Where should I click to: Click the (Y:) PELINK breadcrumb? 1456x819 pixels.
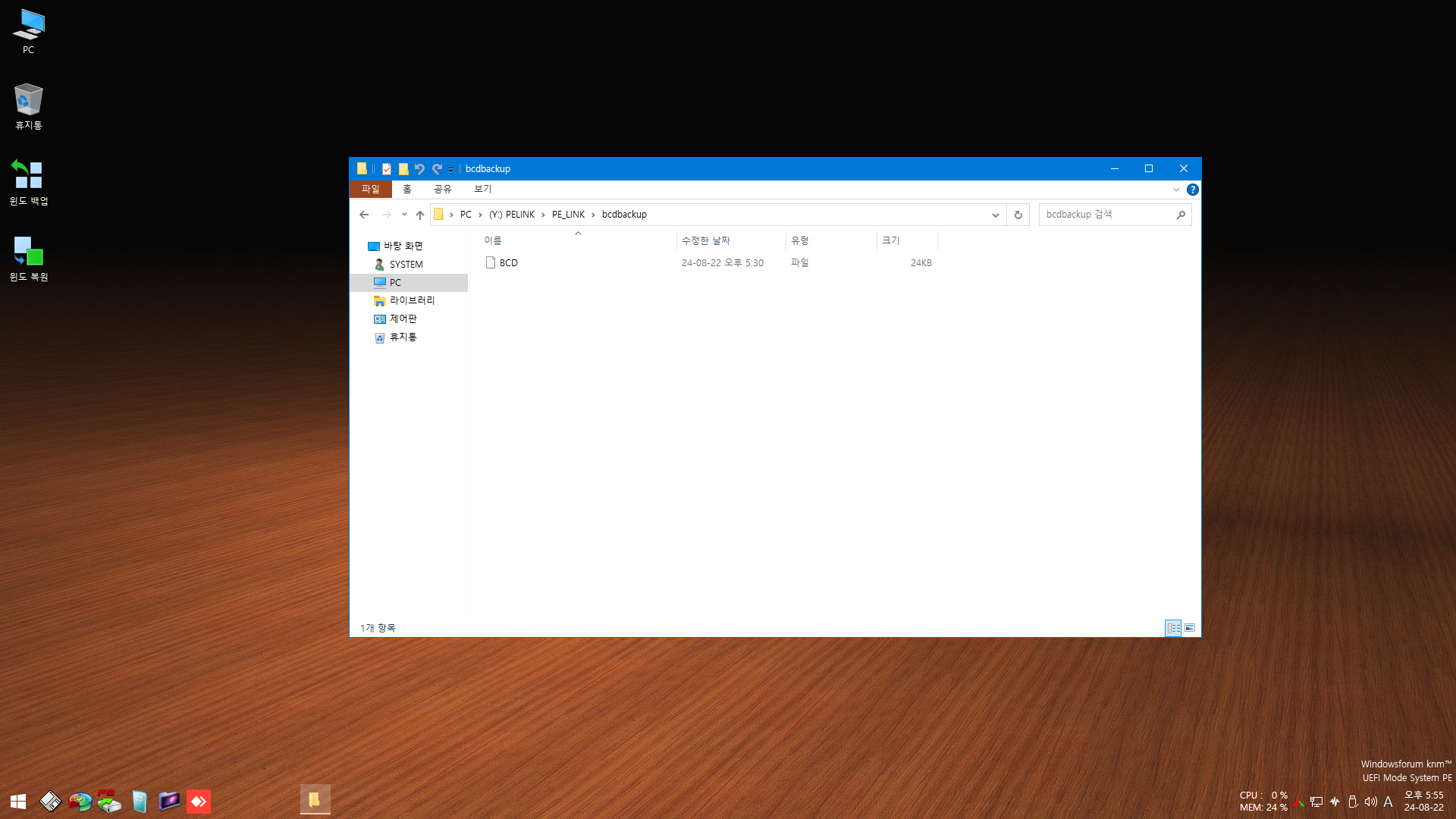click(x=512, y=215)
